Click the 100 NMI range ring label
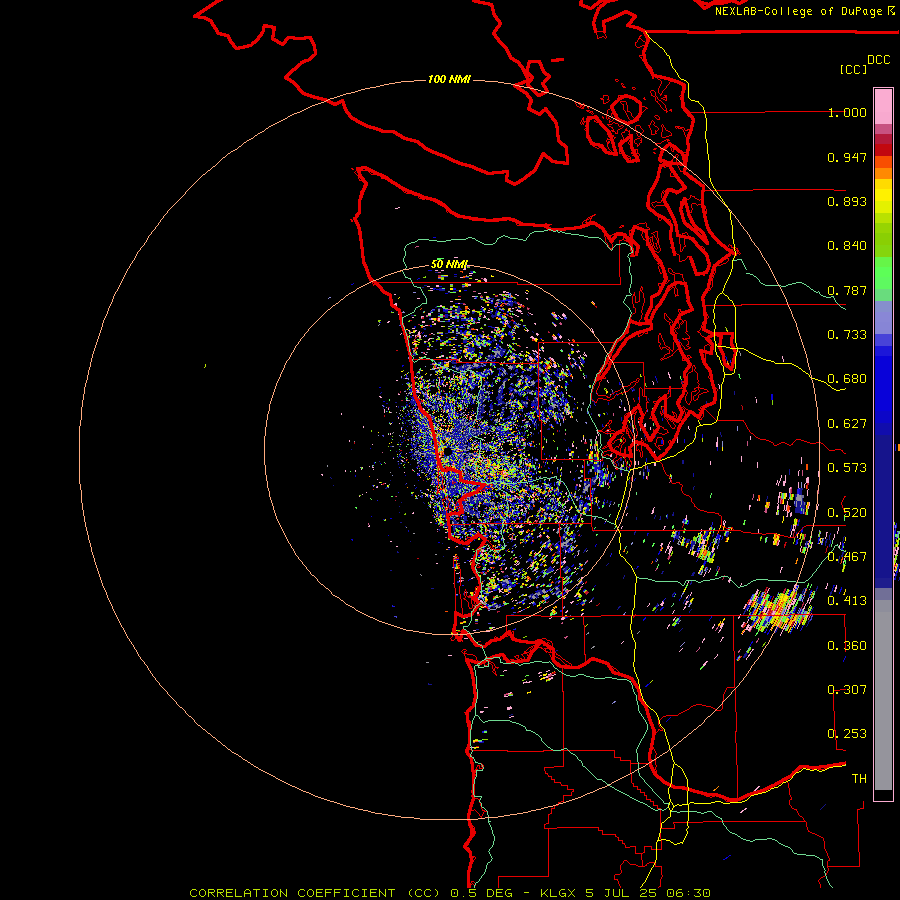Image resolution: width=900 pixels, height=900 pixels. [449, 79]
